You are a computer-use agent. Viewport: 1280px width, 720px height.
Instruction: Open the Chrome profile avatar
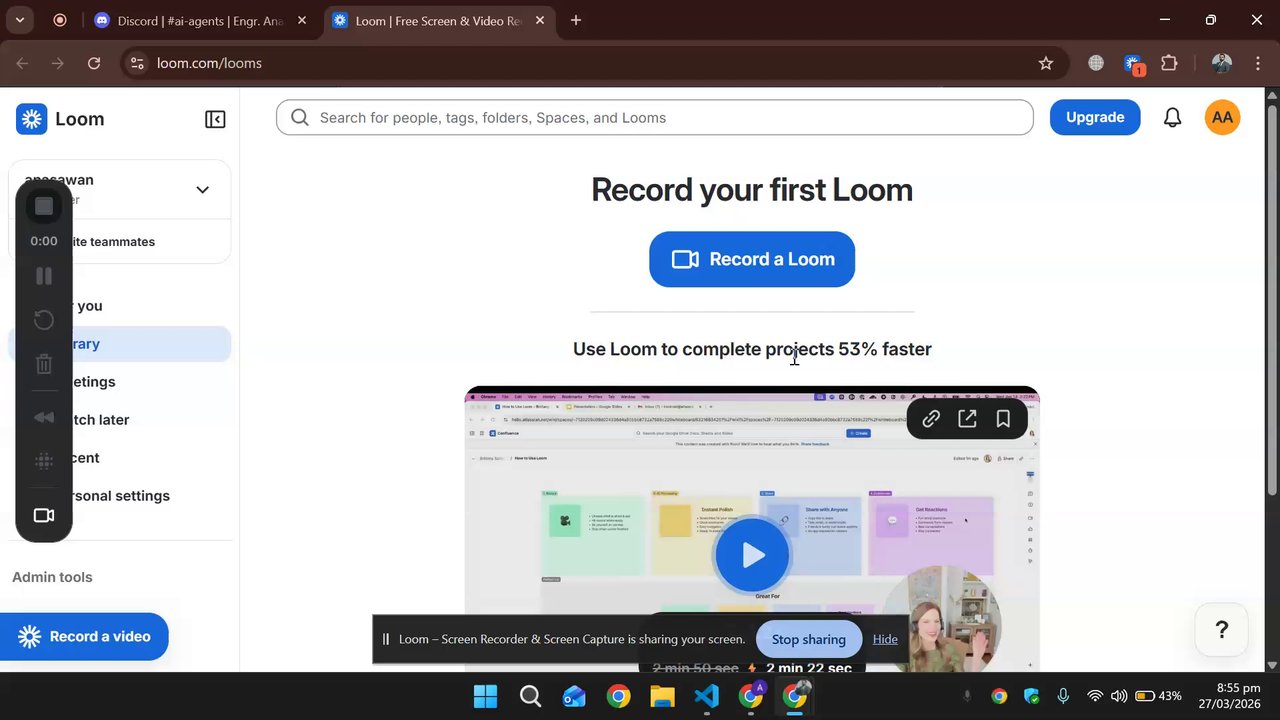coord(1222,63)
